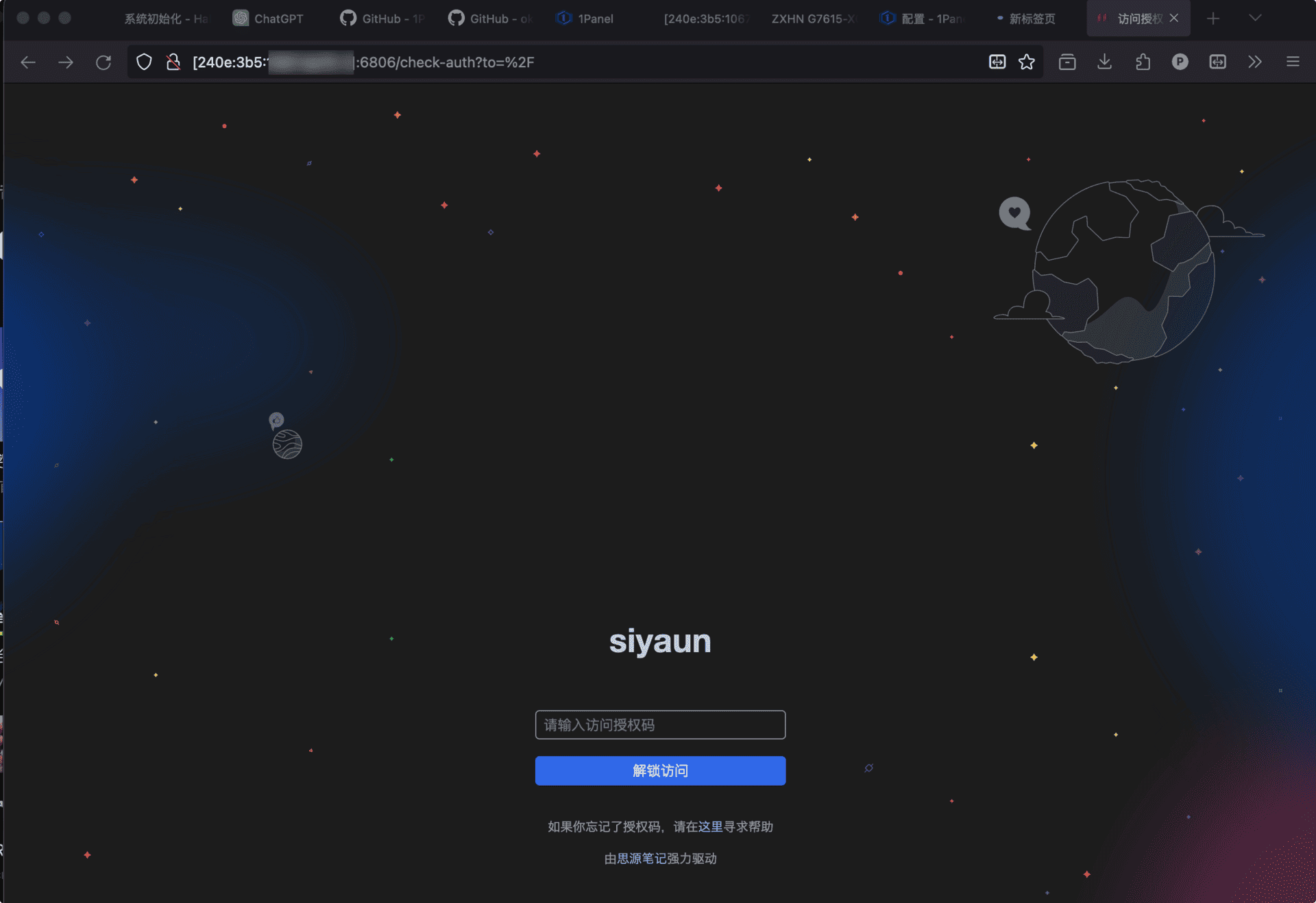Viewport: 1316px width, 903px height.
Task: Open the 思源笔记 link
Action: click(x=641, y=858)
